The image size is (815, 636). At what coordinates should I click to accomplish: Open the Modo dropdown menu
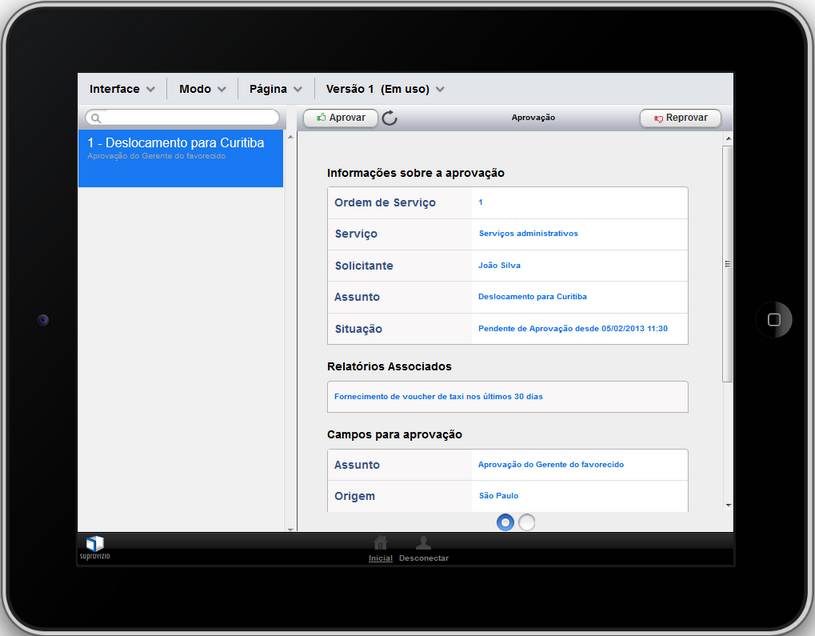coord(203,89)
